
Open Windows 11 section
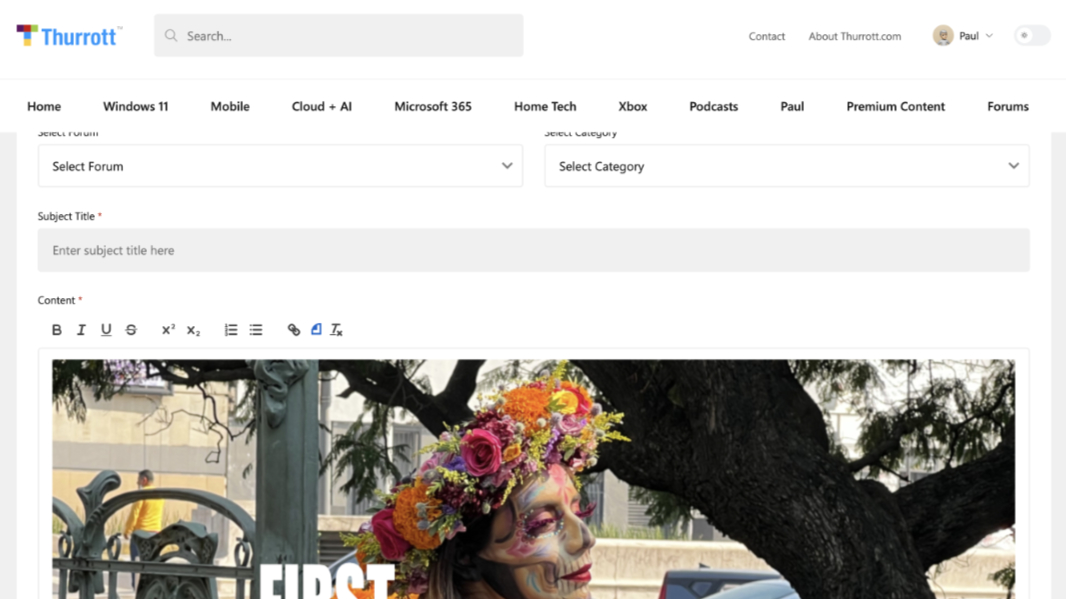(135, 106)
